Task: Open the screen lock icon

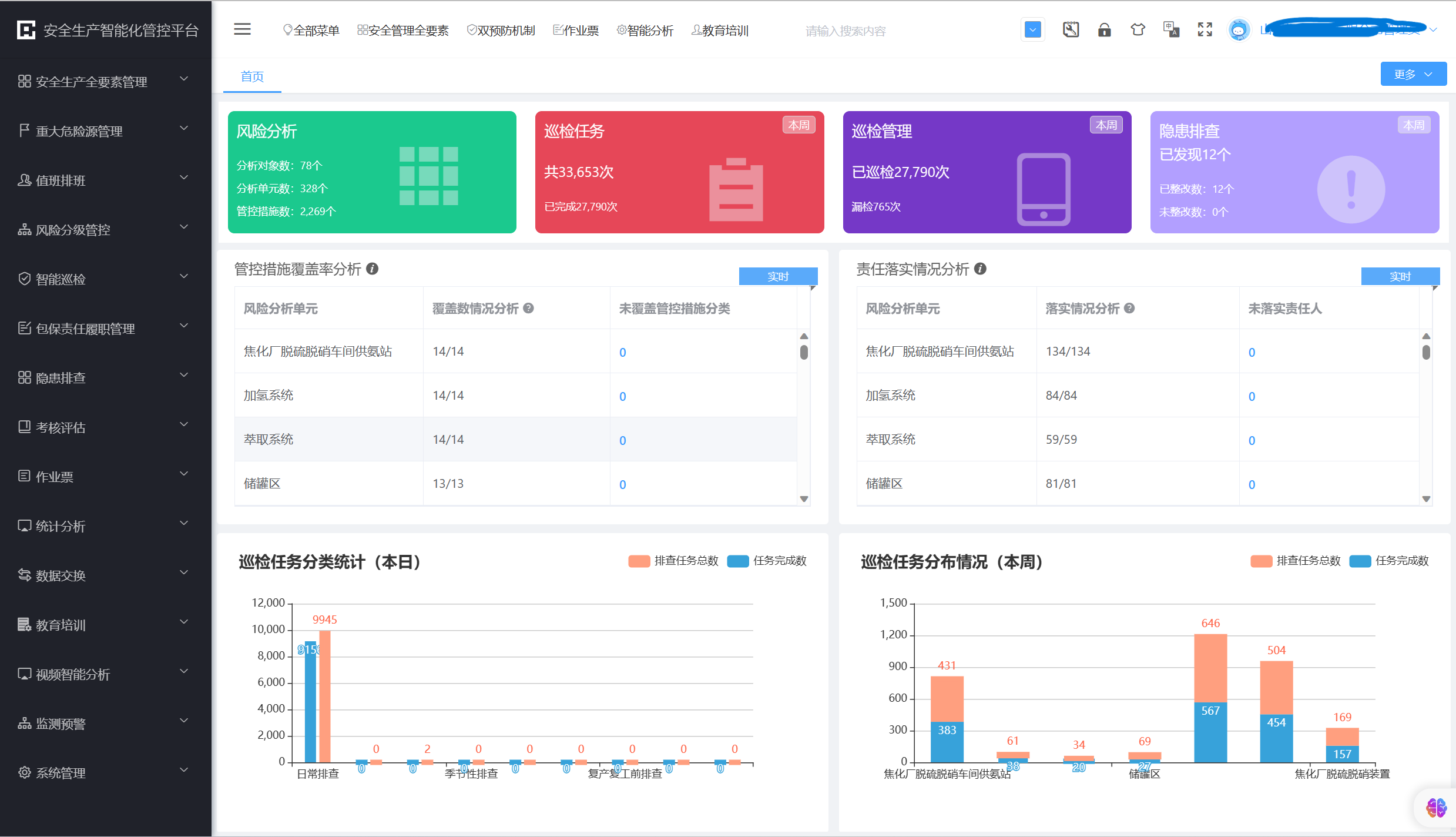Action: tap(1104, 29)
